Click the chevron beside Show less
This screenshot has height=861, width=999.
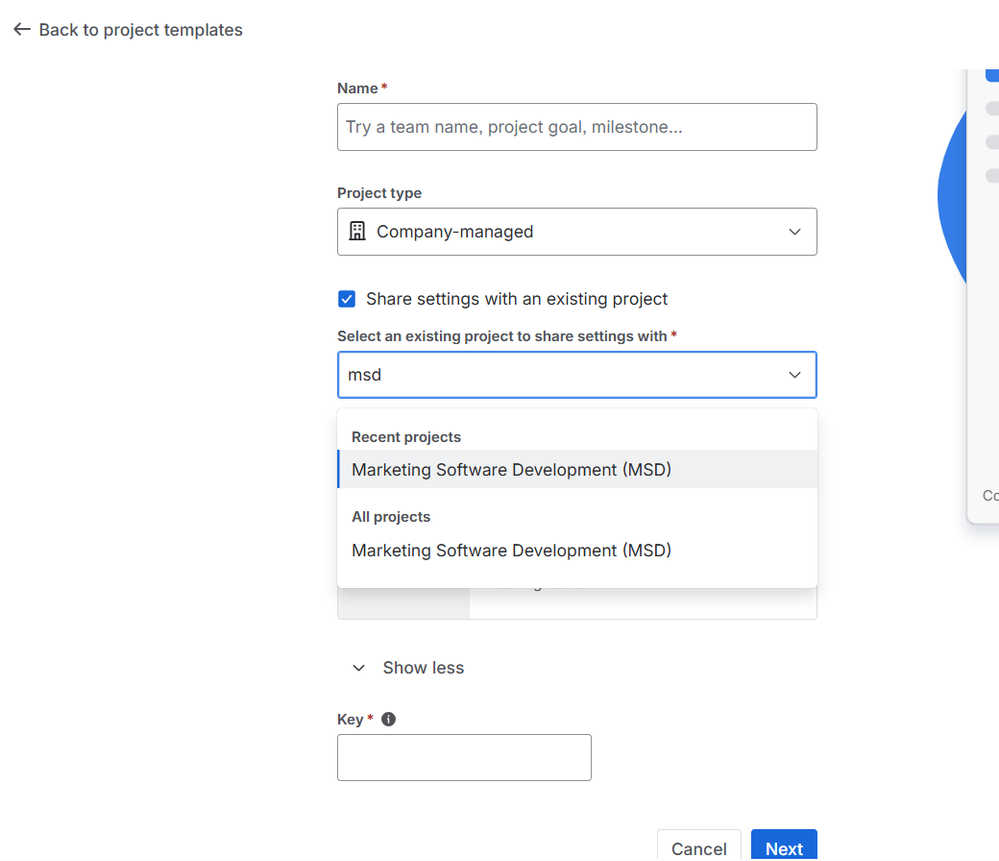tap(359, 668)
